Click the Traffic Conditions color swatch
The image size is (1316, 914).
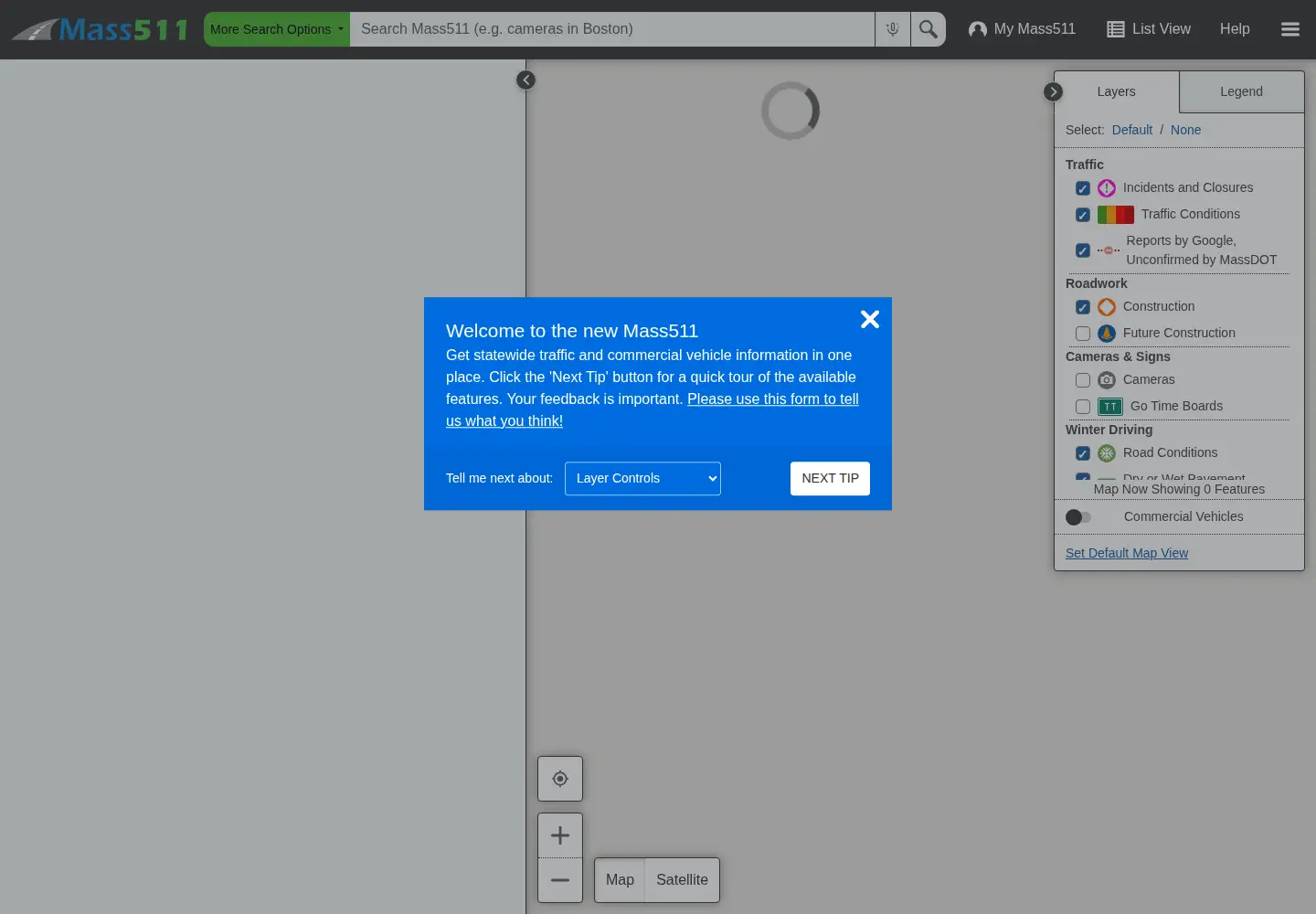pyautogui.click(x=1116, y=215)
